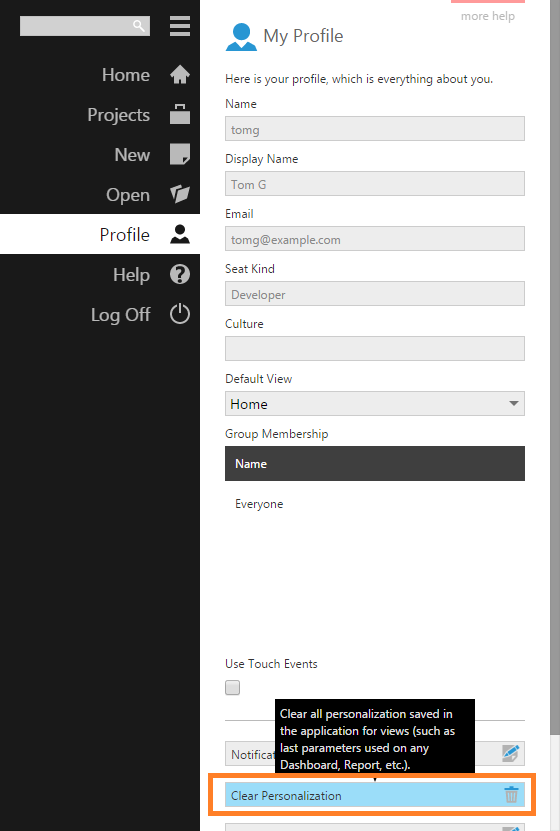Viewport: 560px width, 831px height.
Task: Click the New note icon
Action: point(180,154)
